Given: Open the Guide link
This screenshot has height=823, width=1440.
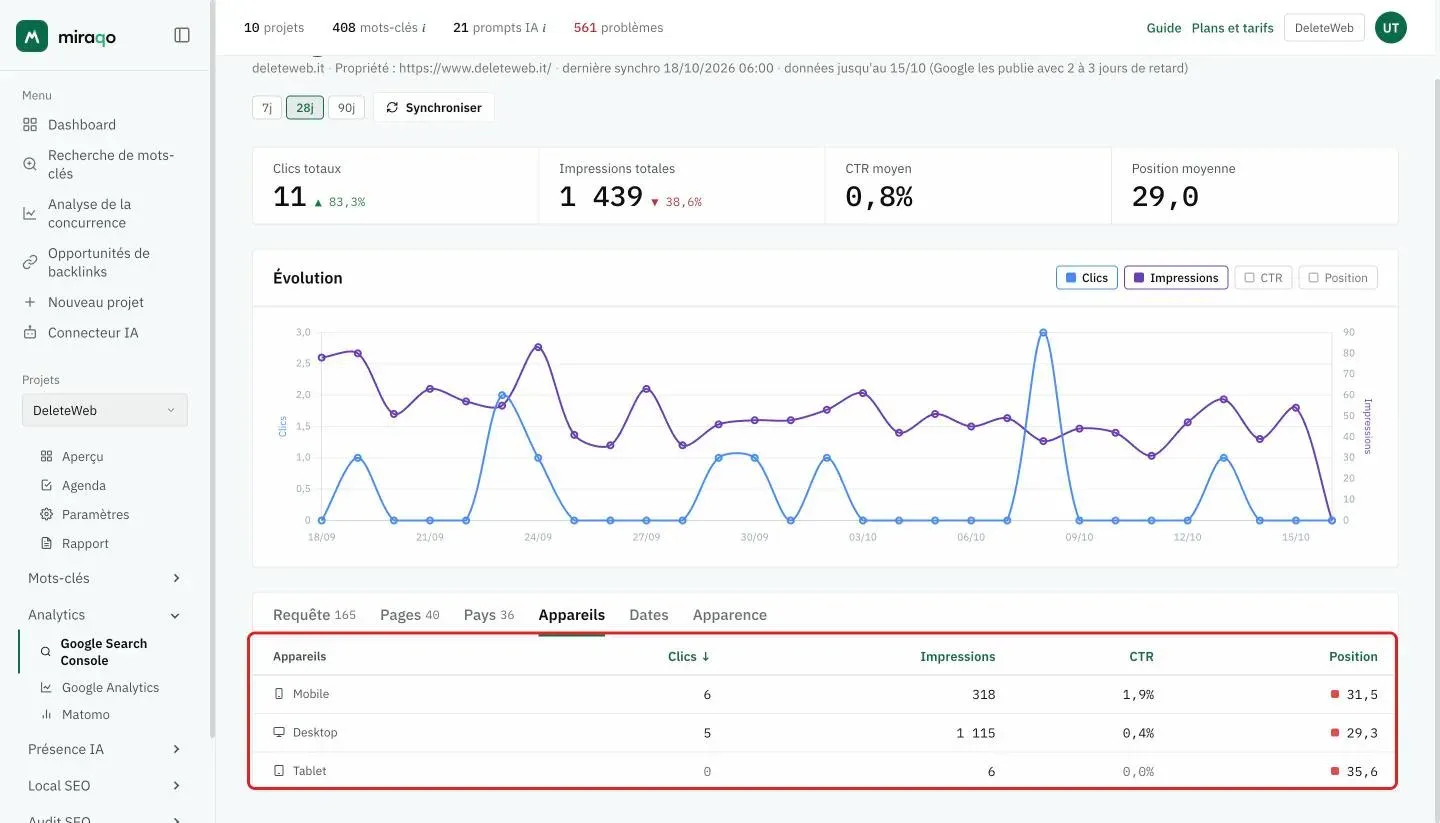Looking at the screenshot, I should (x=1164, y=28).
